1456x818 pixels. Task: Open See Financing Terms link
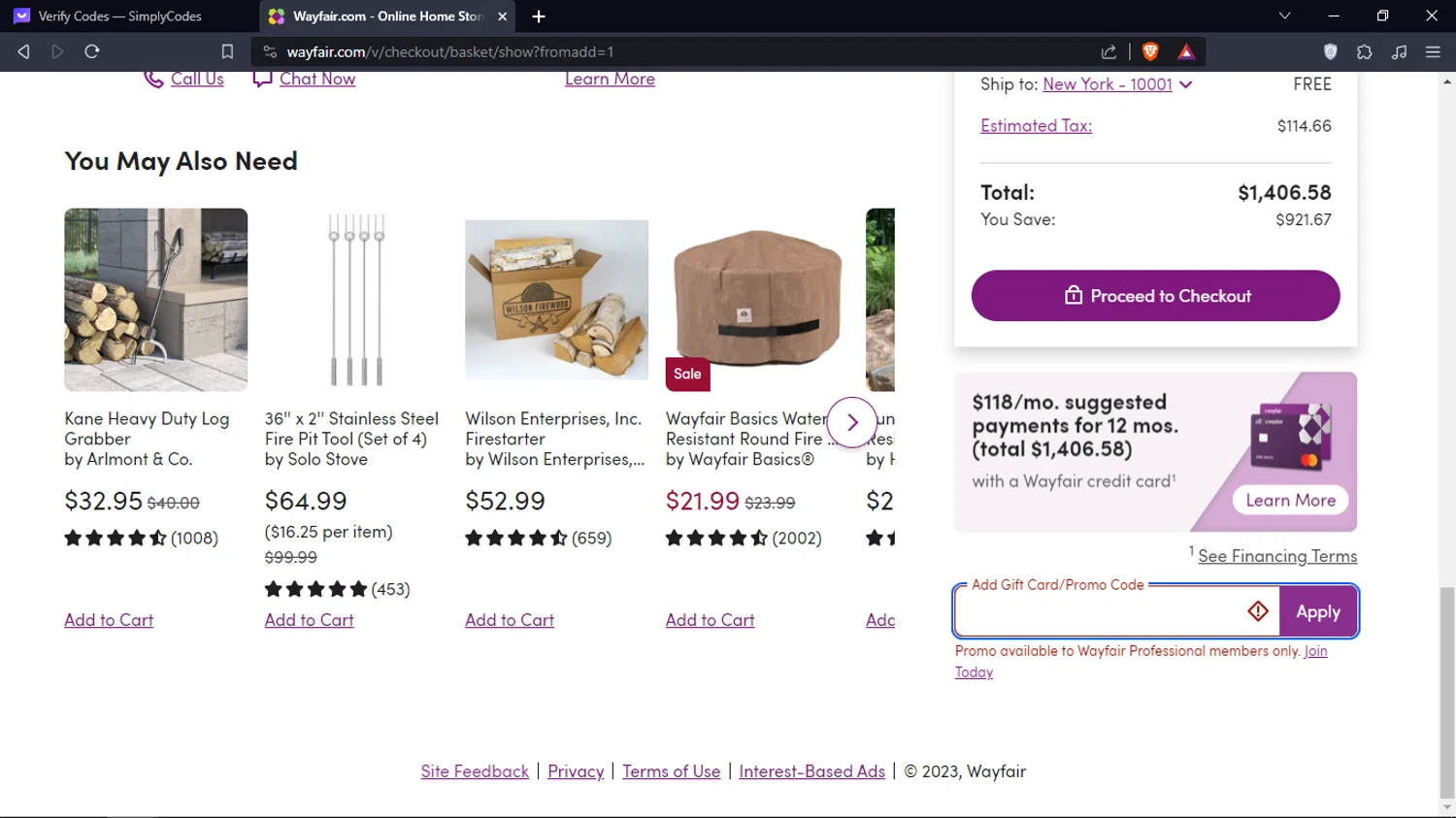(x=1277, y=556)
